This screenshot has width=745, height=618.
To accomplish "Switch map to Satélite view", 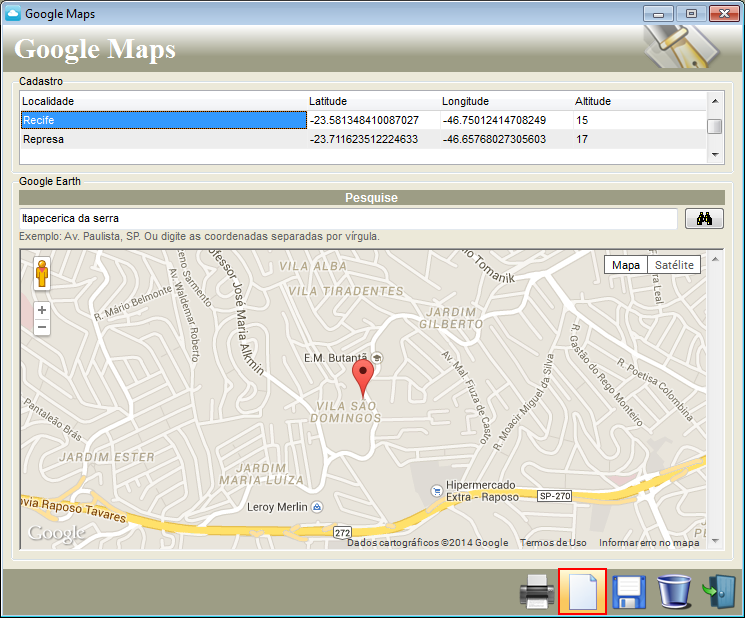I will coord(674,265).
